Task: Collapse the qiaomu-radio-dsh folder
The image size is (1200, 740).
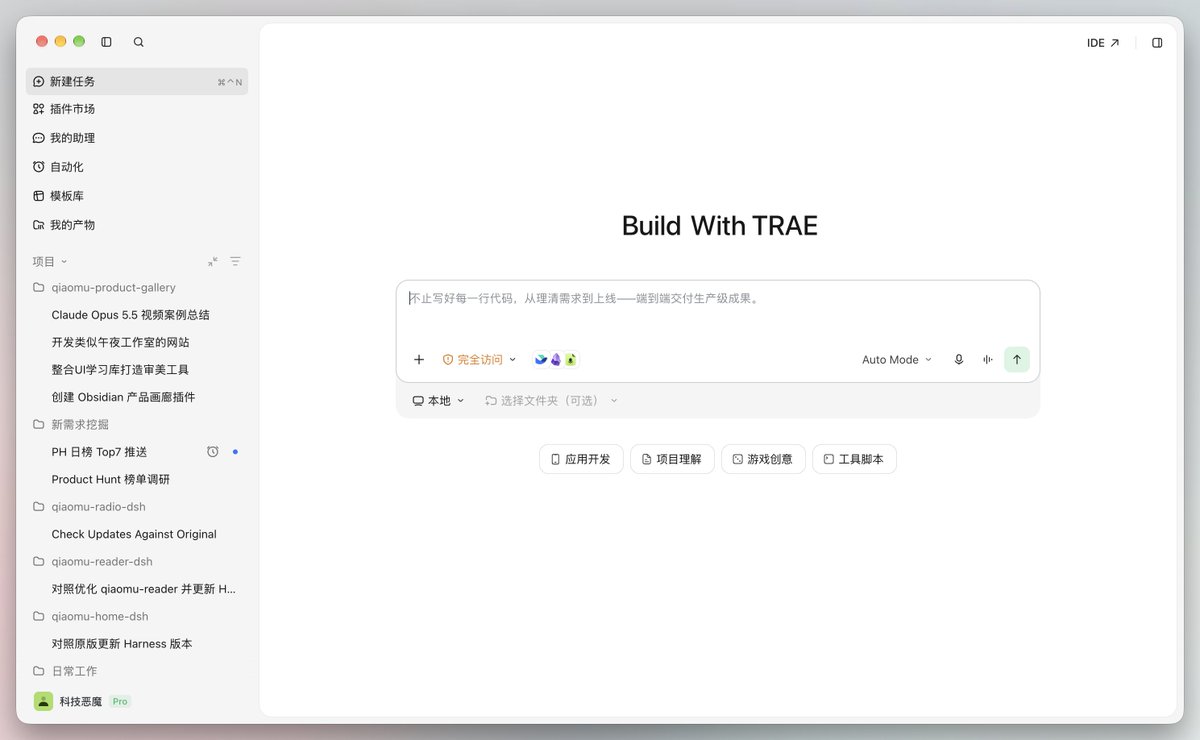Action: click(137, 507)
